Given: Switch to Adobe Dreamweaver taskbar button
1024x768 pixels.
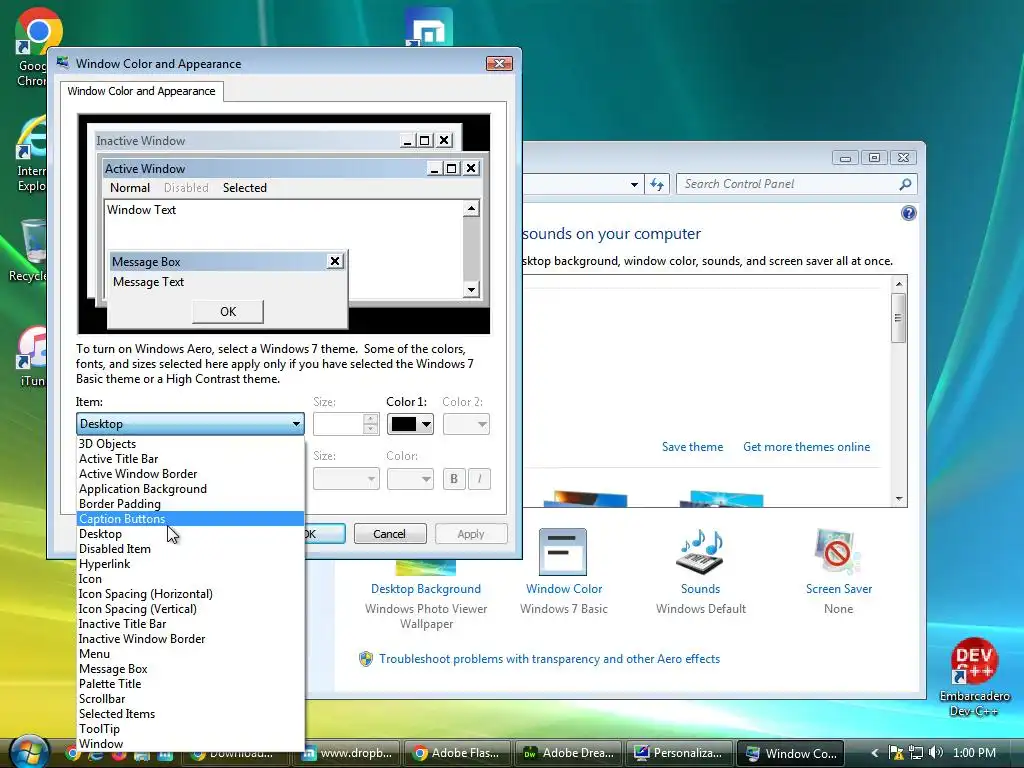Looking at the screenshot, I should 568,753.
